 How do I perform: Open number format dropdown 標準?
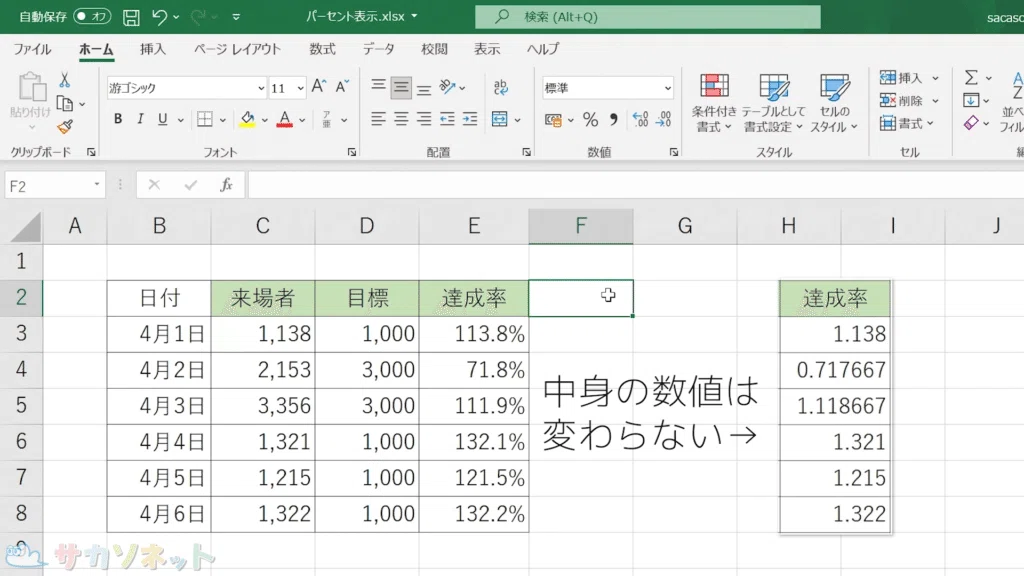point(667,88)
